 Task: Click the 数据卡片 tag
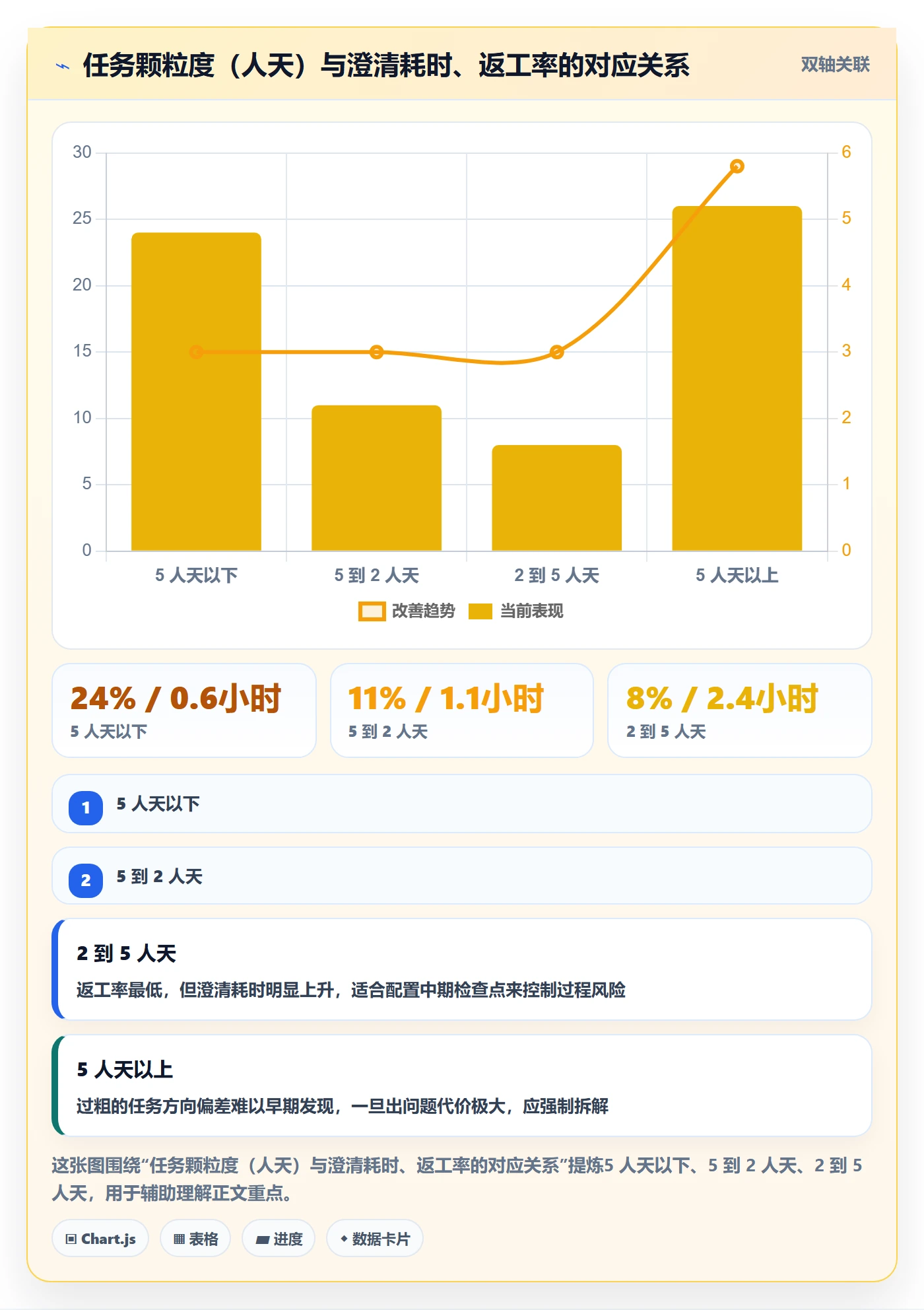click(x=375, y=1239)
